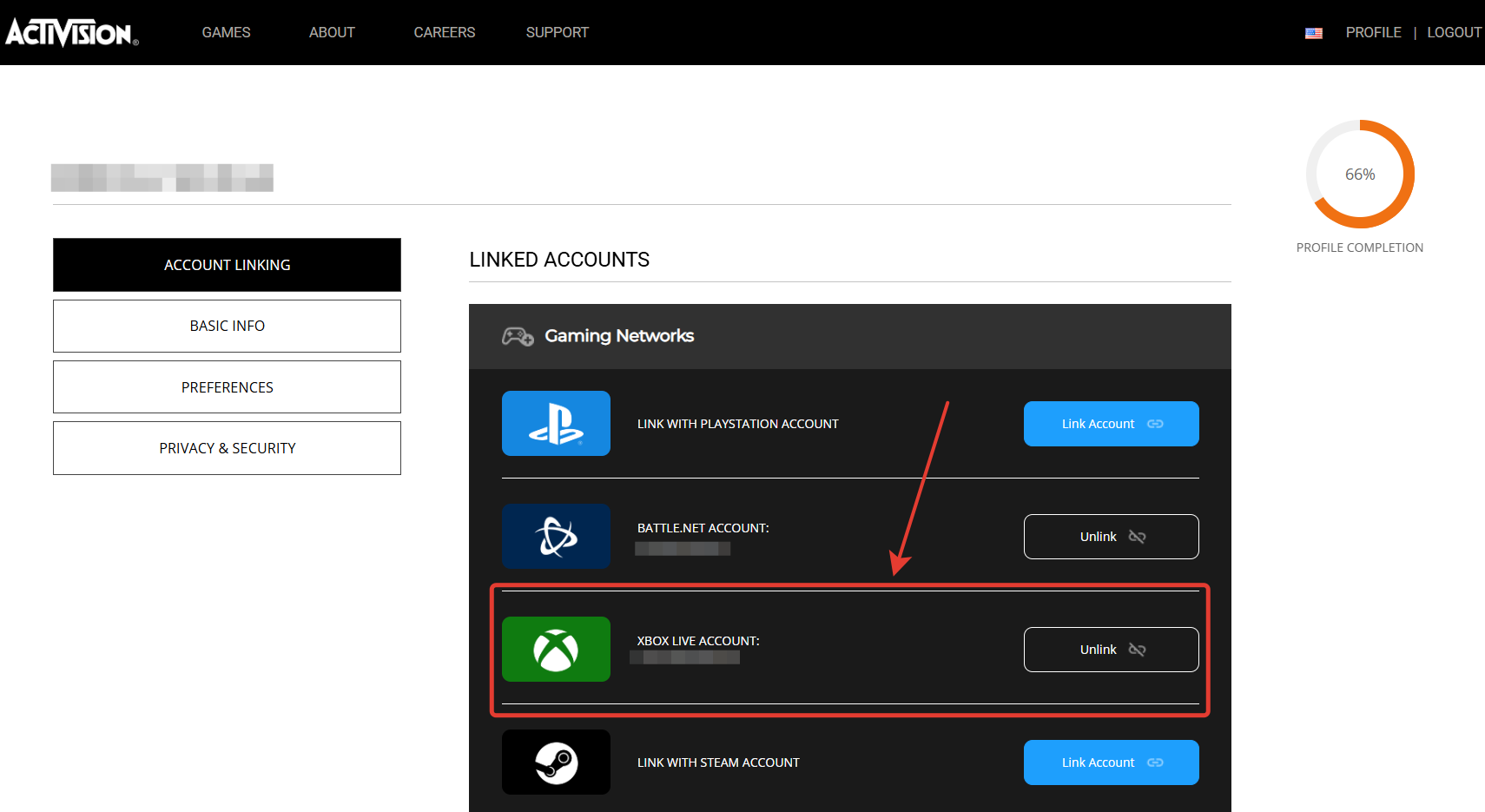Screen dimensions: 1485x812
Task: Click the PlayStation logo tile
Action: 556,424
